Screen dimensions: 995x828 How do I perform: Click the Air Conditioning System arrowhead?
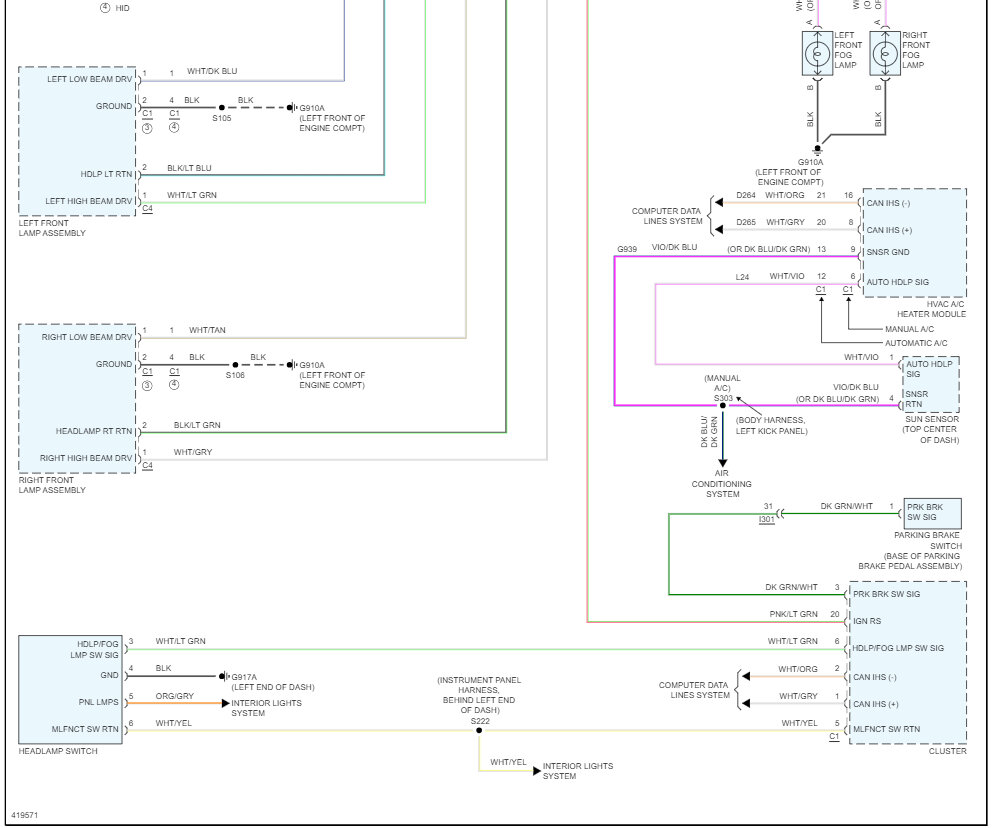722,463
